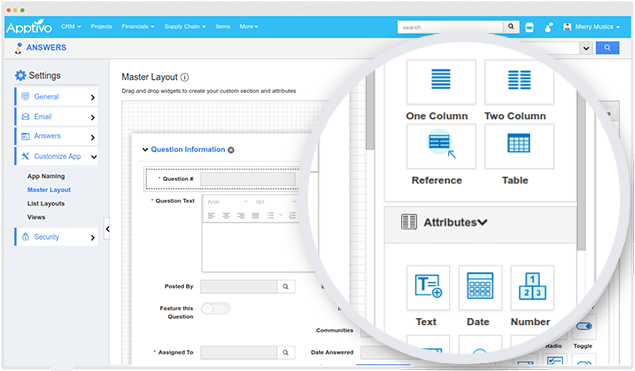Select the Toggle attribute widget
Screen dimensions: 635x371
point(584,327)
